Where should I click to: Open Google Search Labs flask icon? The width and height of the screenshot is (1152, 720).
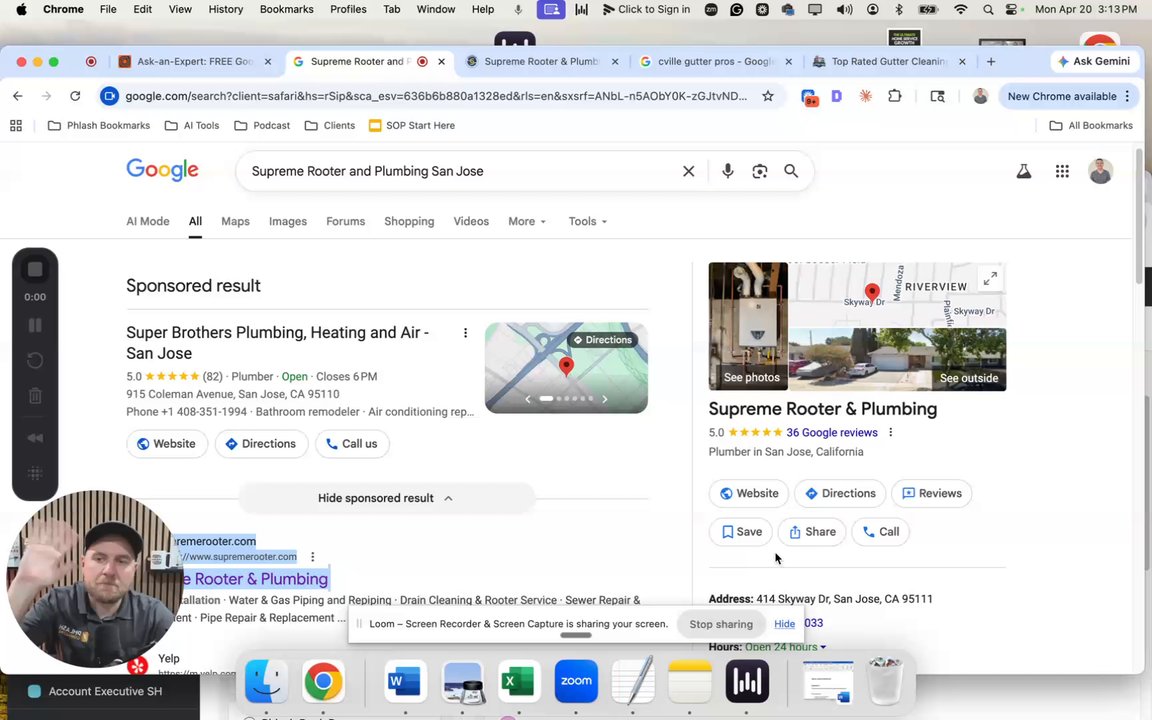(x=1023, y=171)
